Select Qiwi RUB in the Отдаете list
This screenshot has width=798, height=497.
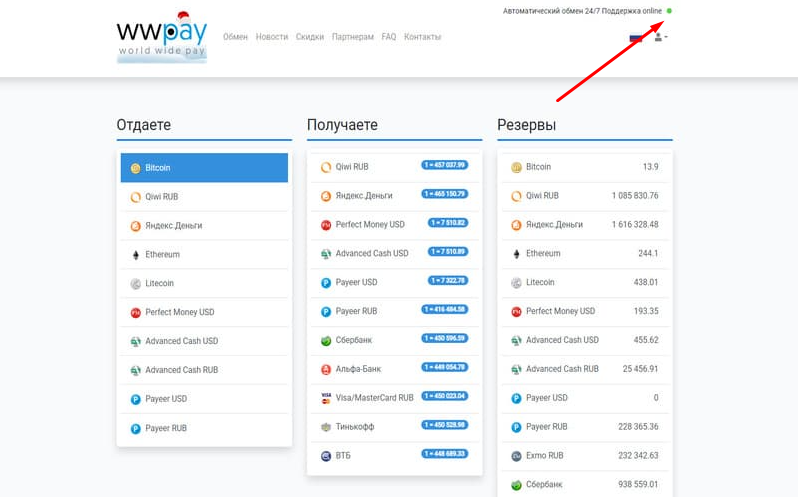point(204,197)
